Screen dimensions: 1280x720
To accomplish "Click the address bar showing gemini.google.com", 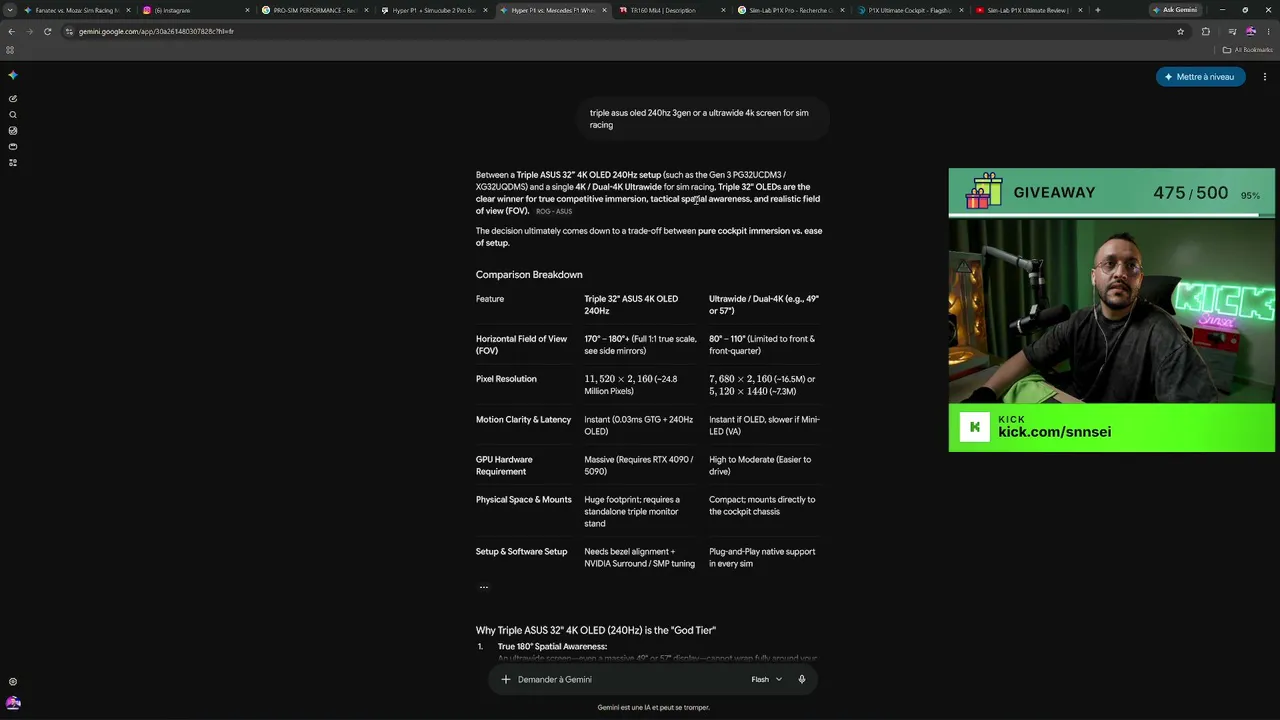I will tap(620, 31).
